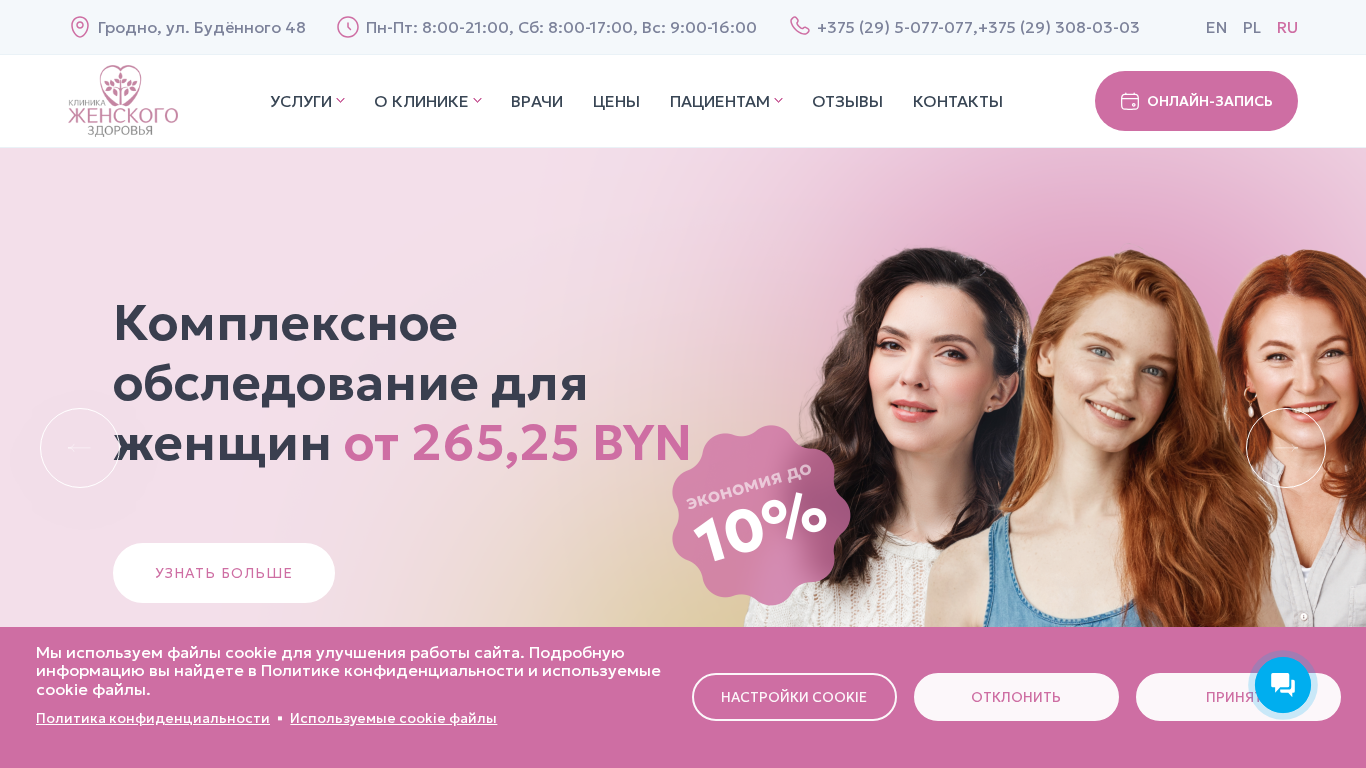1366x768 pixels.
Task: Click the 10% savings badge
Action: coord(761,515)
